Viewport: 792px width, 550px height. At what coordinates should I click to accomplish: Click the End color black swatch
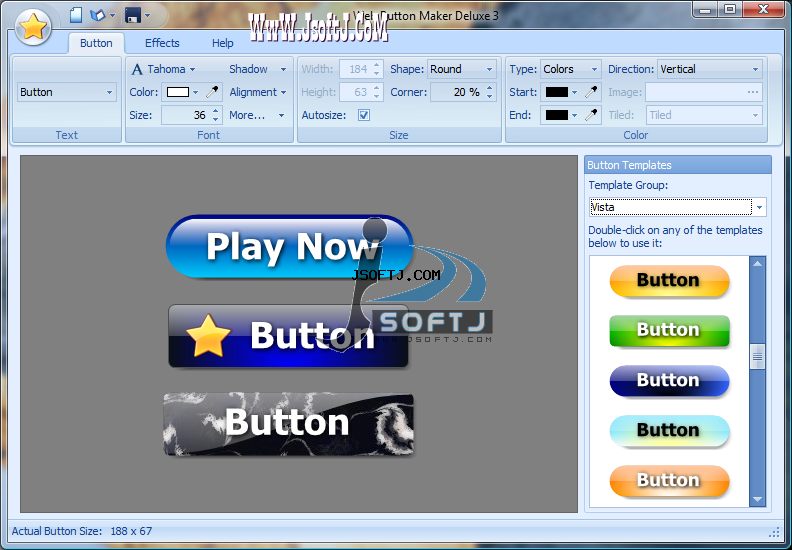557,115
